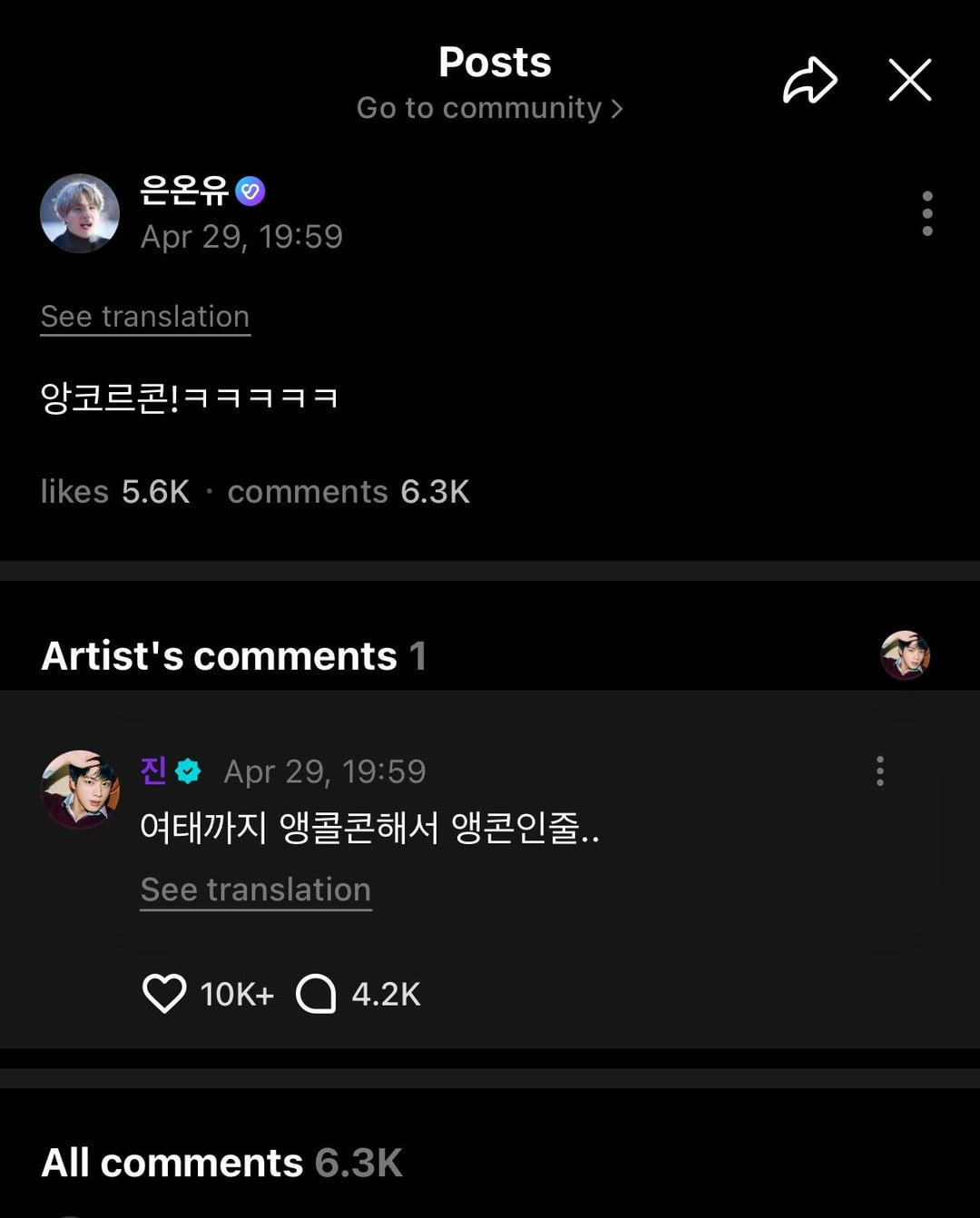See translation of artist's comment
Screen dimensions: 980x1218
click(256, 889)
